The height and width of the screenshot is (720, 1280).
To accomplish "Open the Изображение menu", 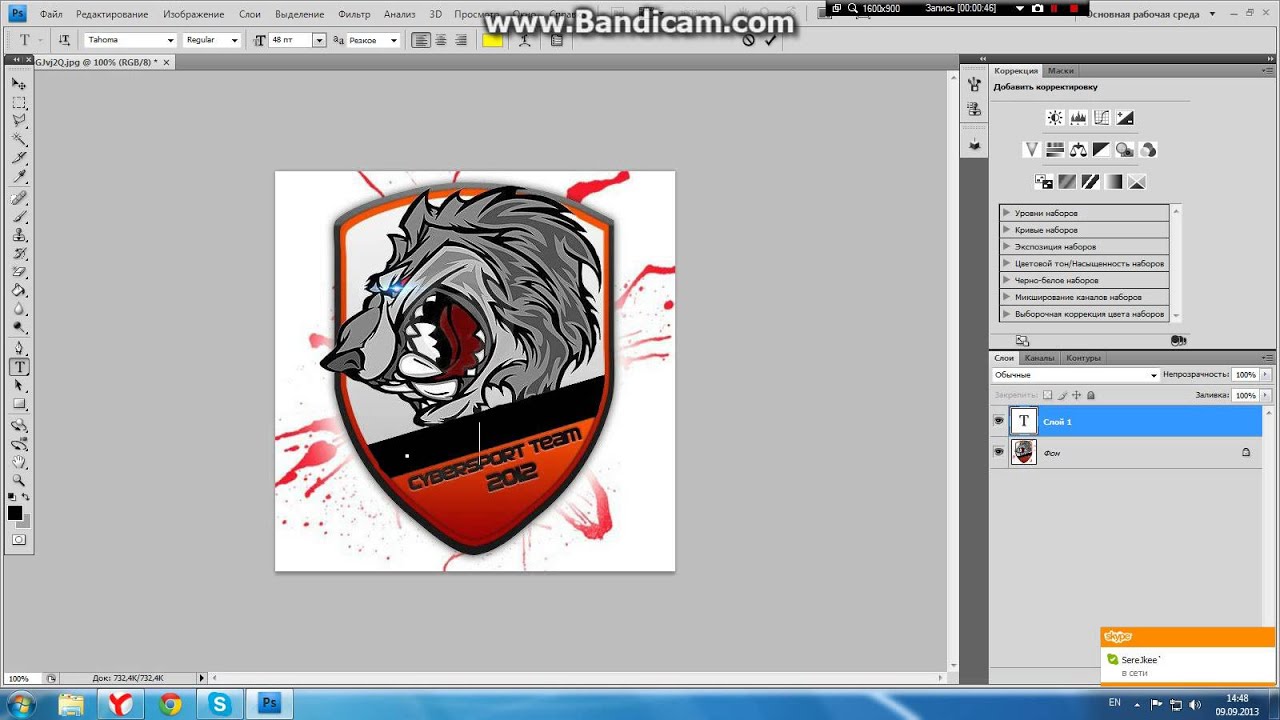I will click(x=194, y=14).
